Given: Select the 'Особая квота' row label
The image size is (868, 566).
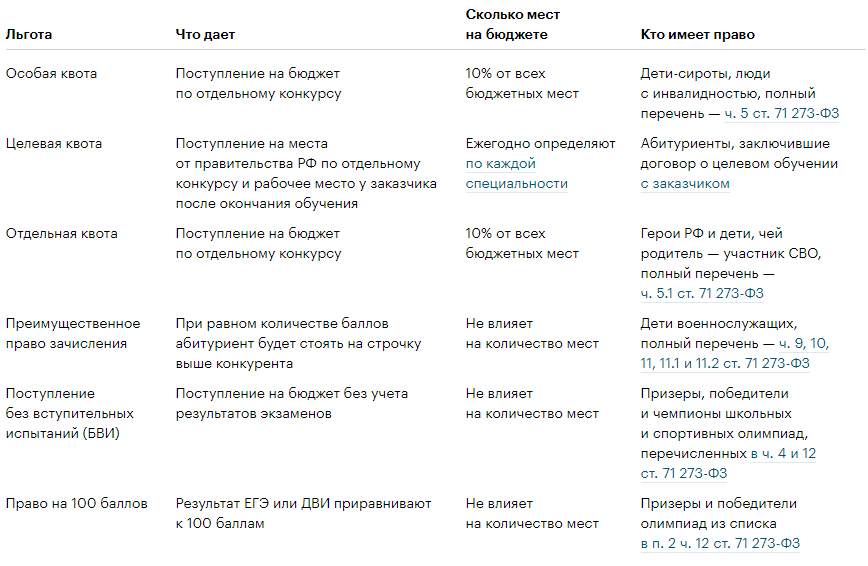Looking at the screenshot, I should [52, 73].
